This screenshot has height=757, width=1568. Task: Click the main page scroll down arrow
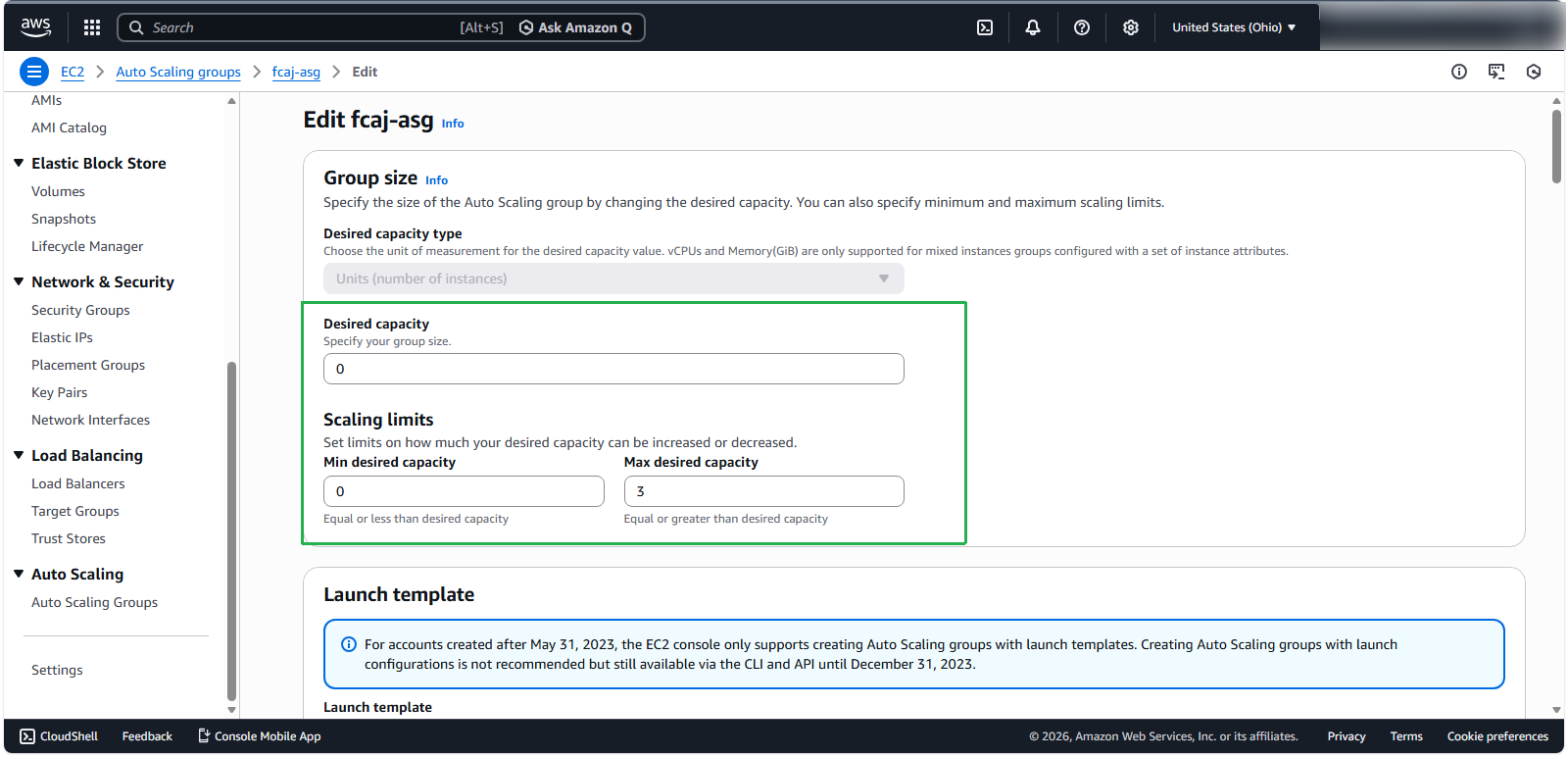click(1556, 710)
